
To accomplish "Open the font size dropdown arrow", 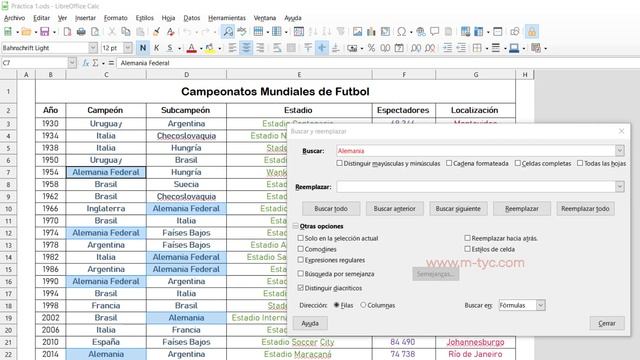I will [128, 48].
